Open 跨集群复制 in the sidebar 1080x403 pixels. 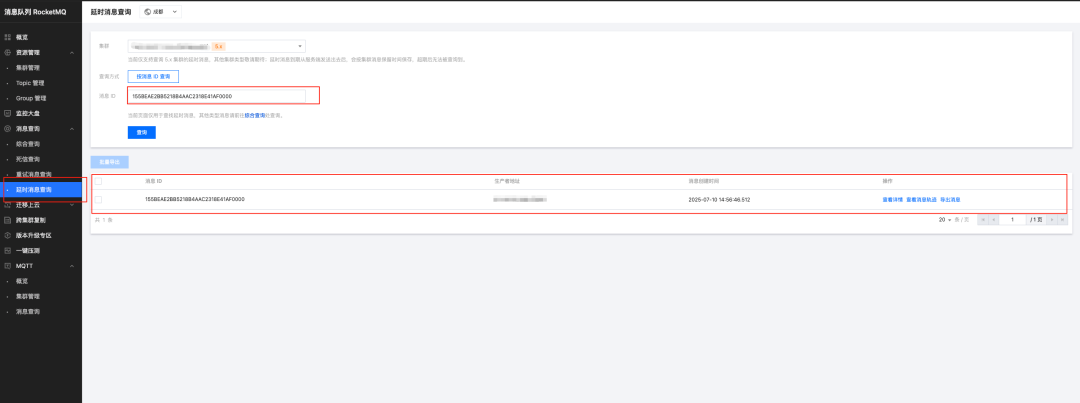pos(31,220)
